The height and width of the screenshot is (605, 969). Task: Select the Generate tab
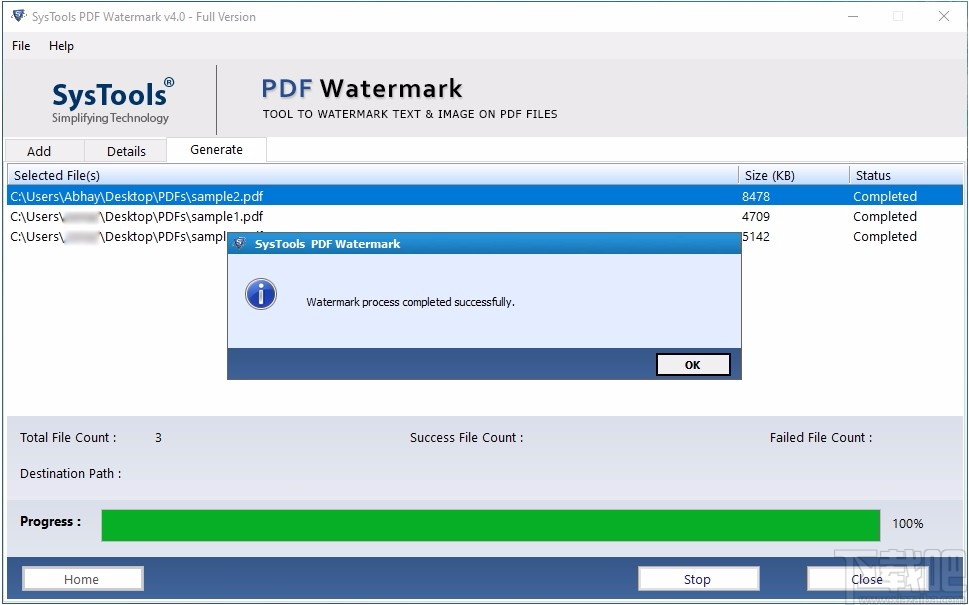(x=215, y=149)
